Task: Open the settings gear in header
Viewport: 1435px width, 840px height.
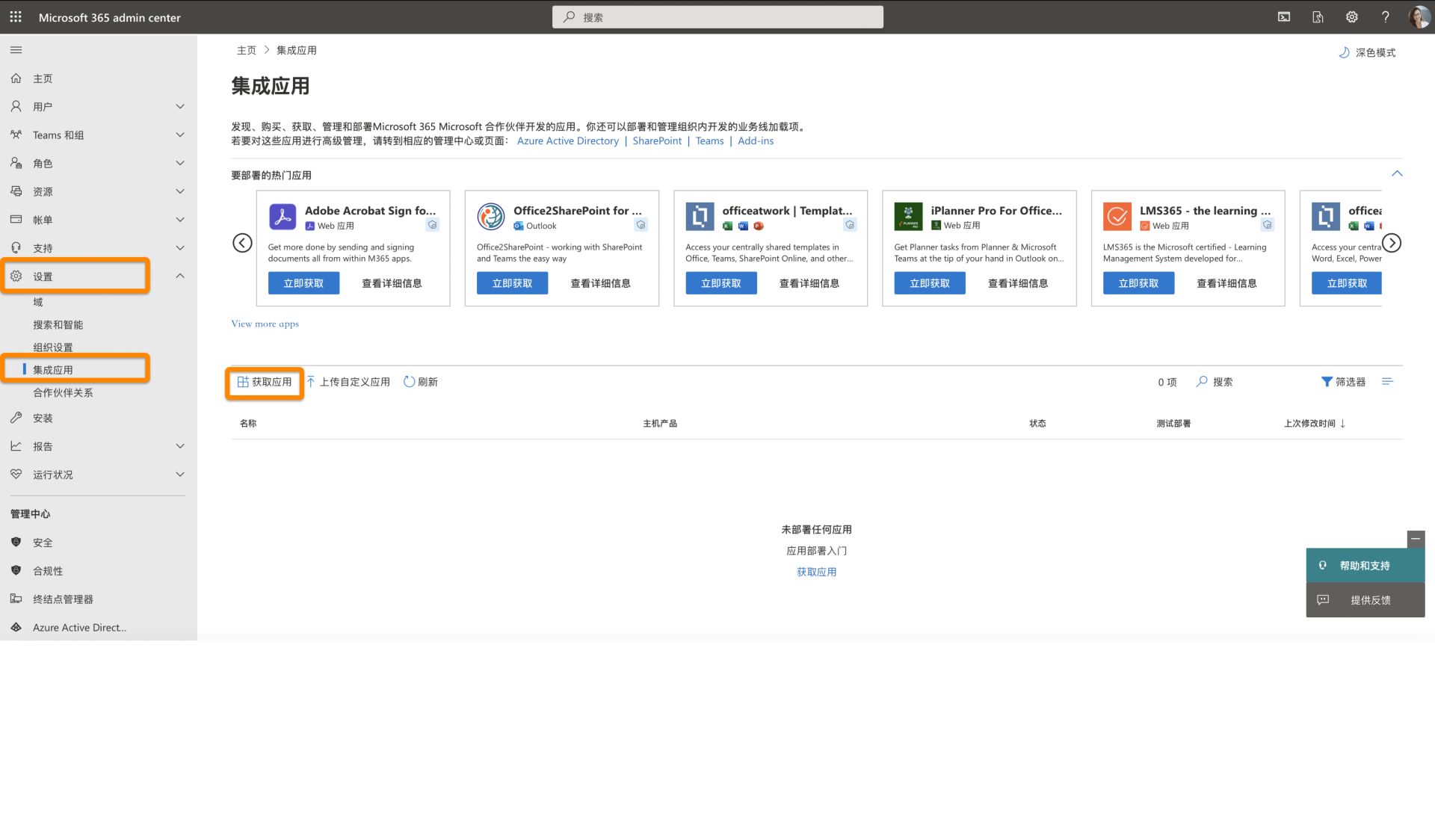Action: pyautogui.click(x=1351, y=16)
